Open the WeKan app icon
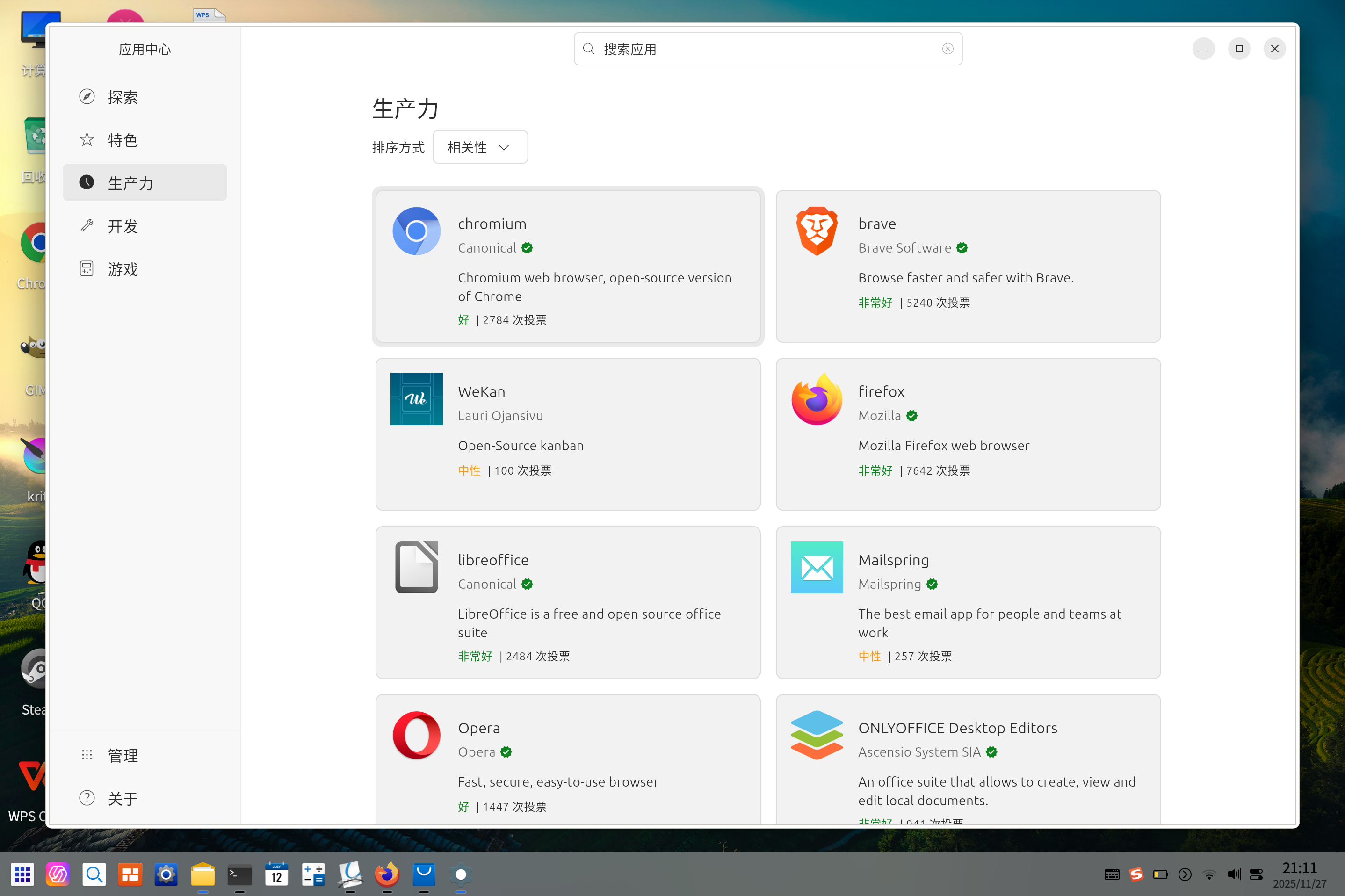Viewport: 1345px width, 896px height. coord(417,399)
